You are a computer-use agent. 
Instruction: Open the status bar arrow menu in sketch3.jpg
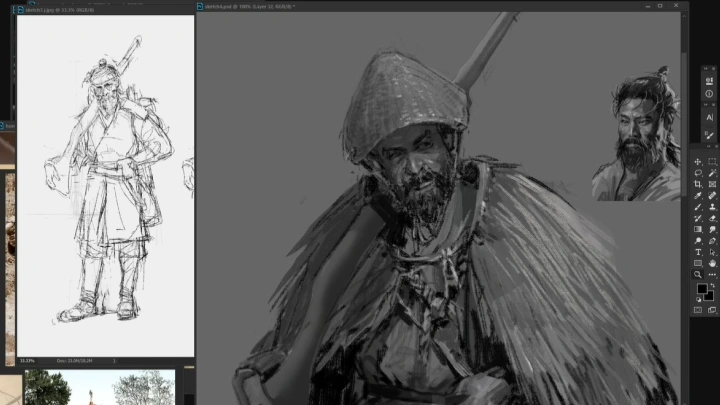click(114, 361)
